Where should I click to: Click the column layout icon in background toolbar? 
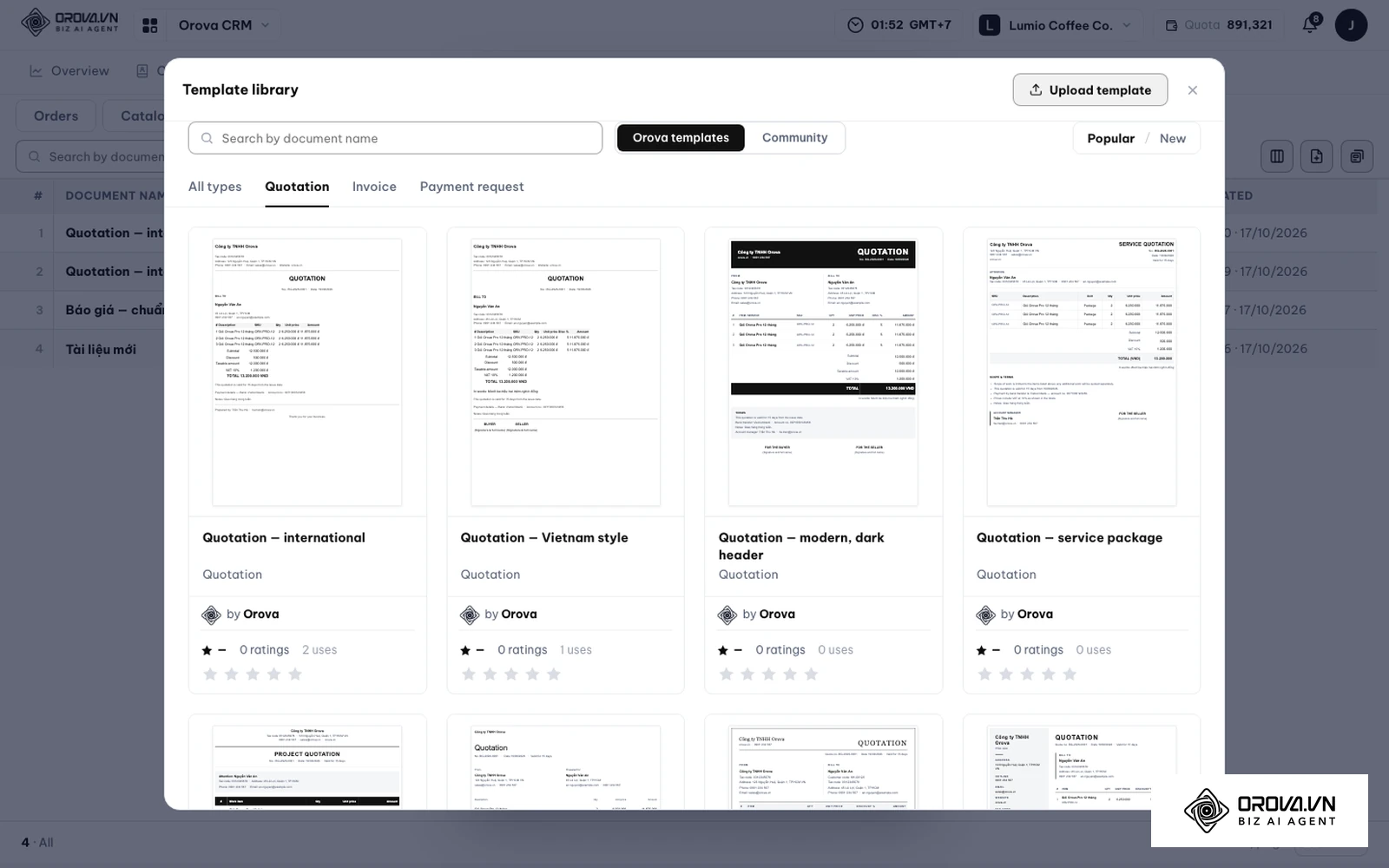pyautogui.click(x=1276, y=156)
